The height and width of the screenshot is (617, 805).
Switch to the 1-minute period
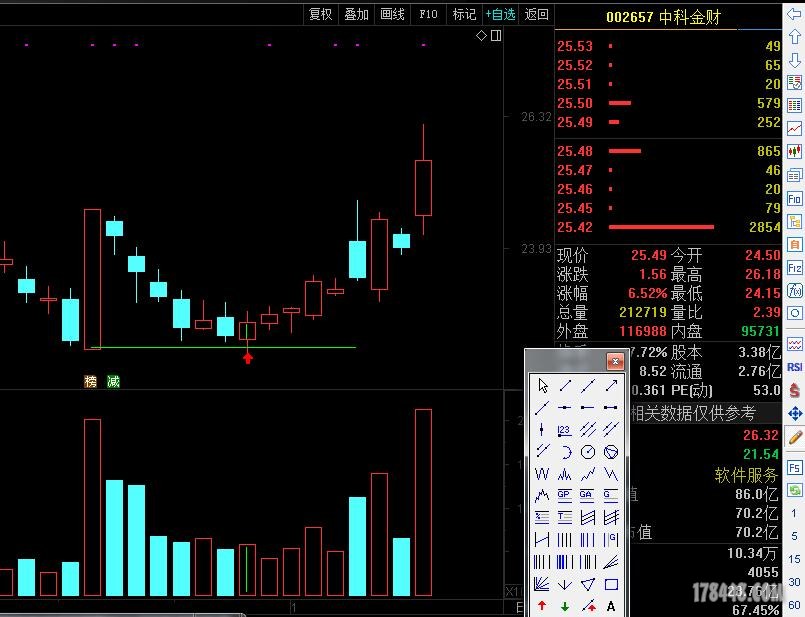point(794,513)
